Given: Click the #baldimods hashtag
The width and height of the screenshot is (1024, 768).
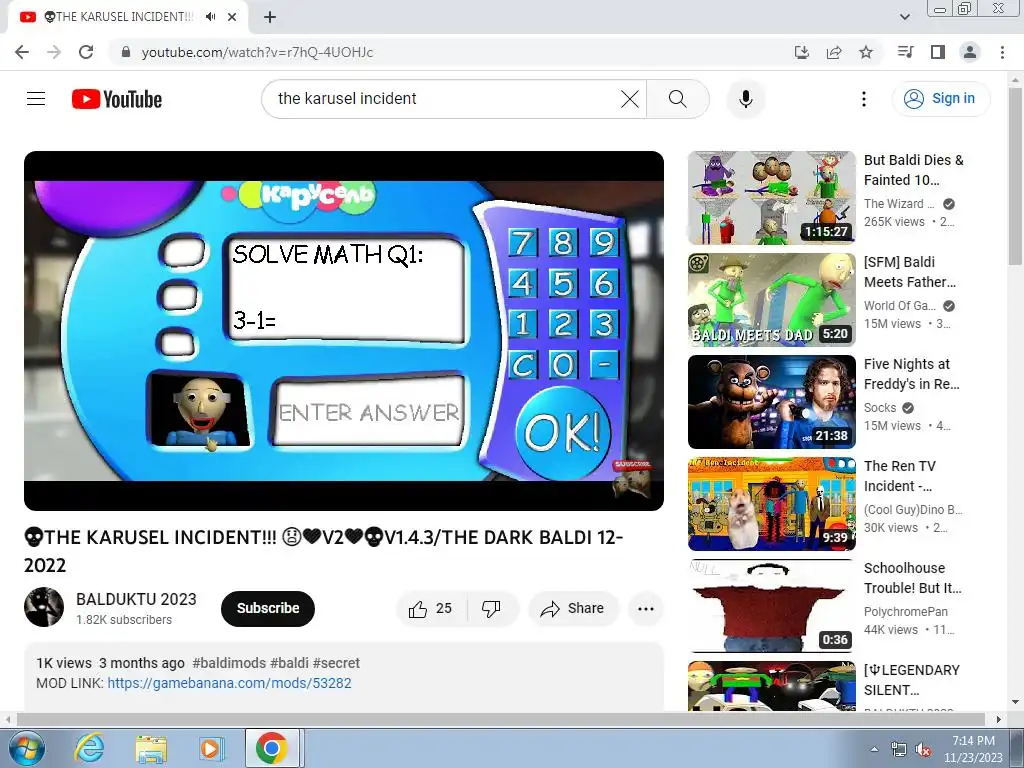Looking at the screenshot, I should click(x=229, y=663).
